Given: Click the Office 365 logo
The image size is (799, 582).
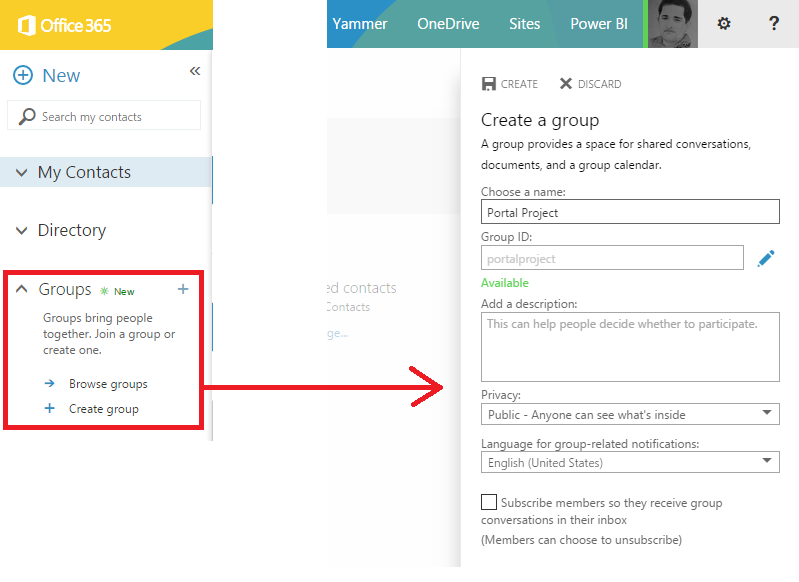Looking at the screenshot, I should point(64,25).
